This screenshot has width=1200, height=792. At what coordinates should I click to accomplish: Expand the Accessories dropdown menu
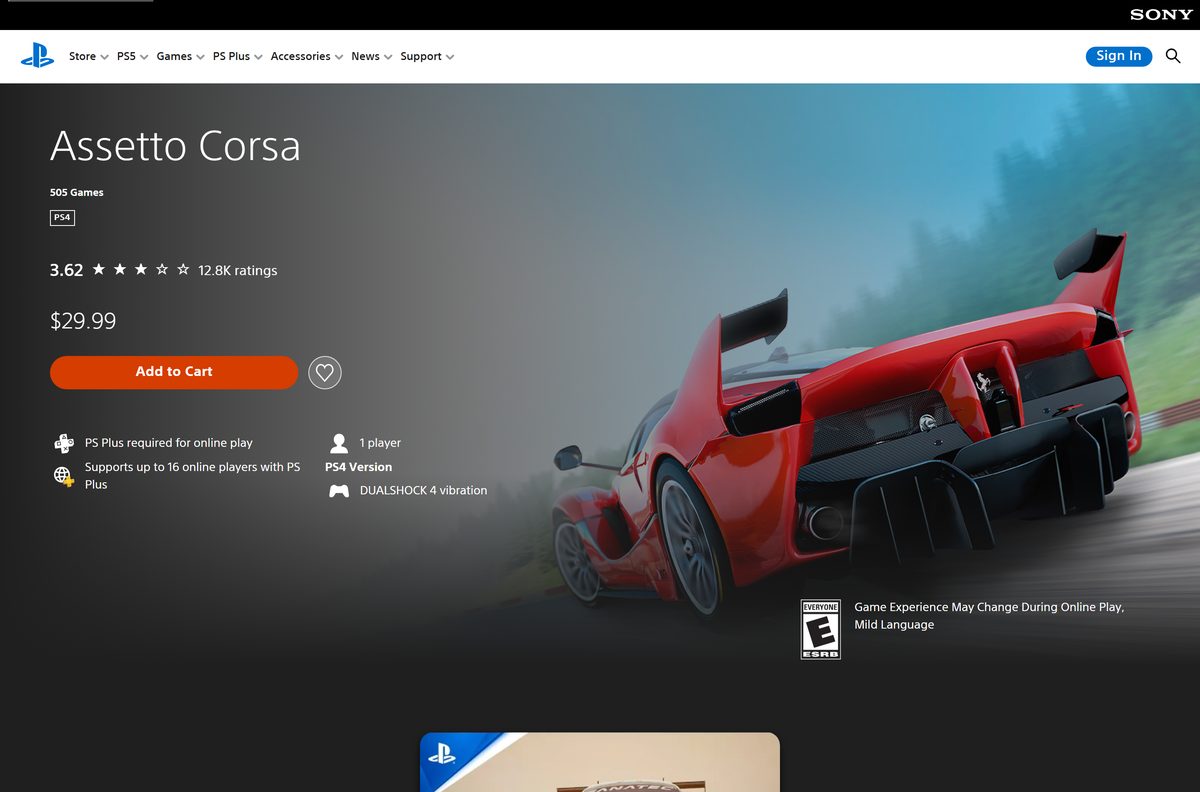pos(306,57)
